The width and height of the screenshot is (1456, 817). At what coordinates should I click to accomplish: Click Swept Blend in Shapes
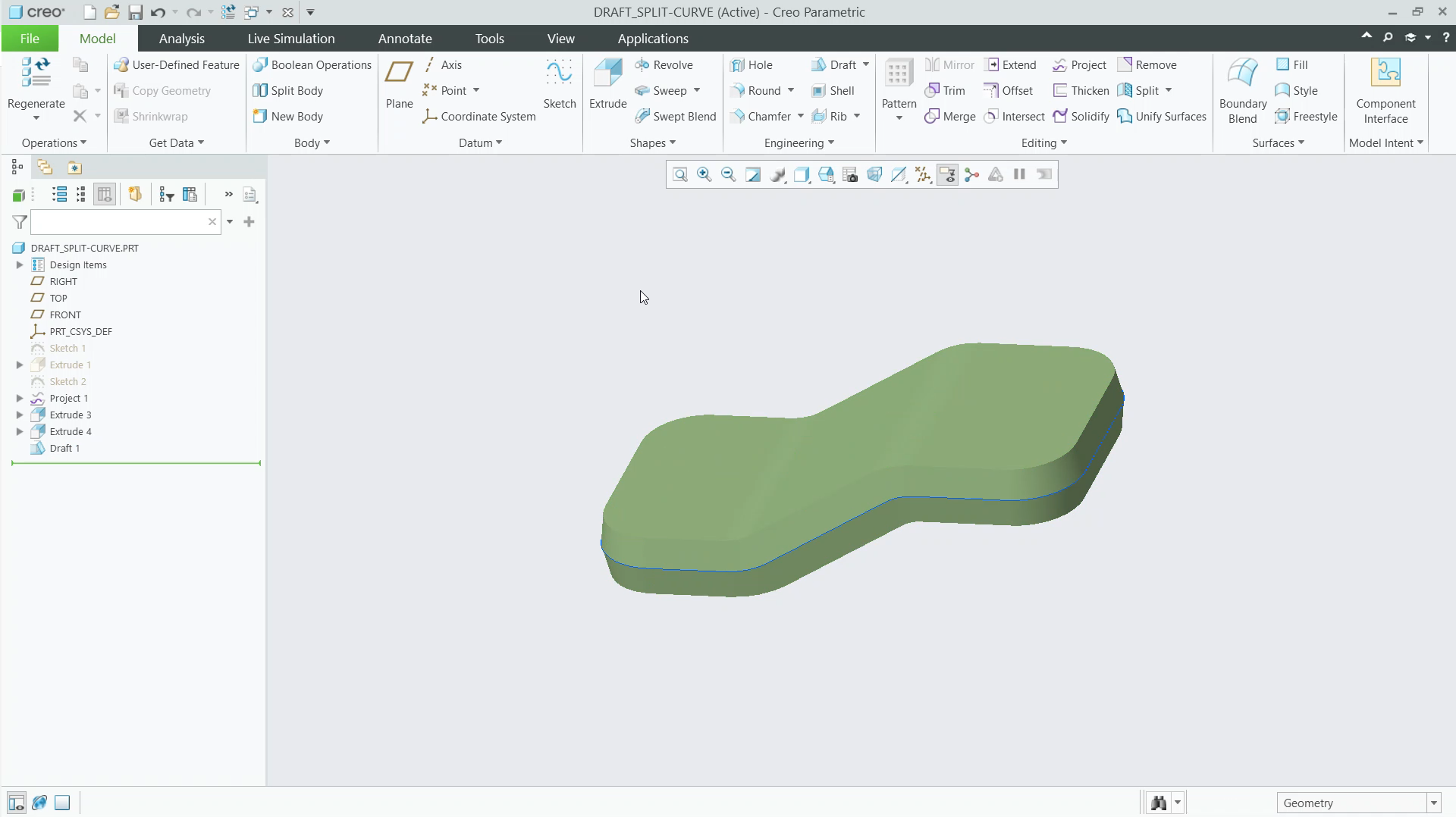(675, 117)
